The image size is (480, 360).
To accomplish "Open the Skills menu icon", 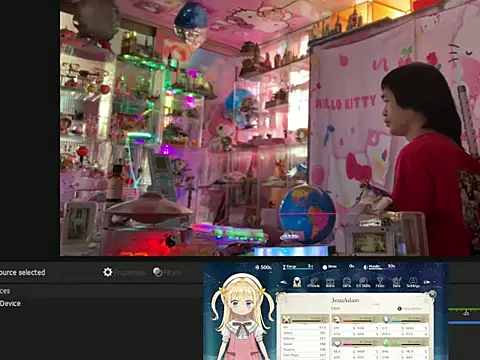I will 347,282.
